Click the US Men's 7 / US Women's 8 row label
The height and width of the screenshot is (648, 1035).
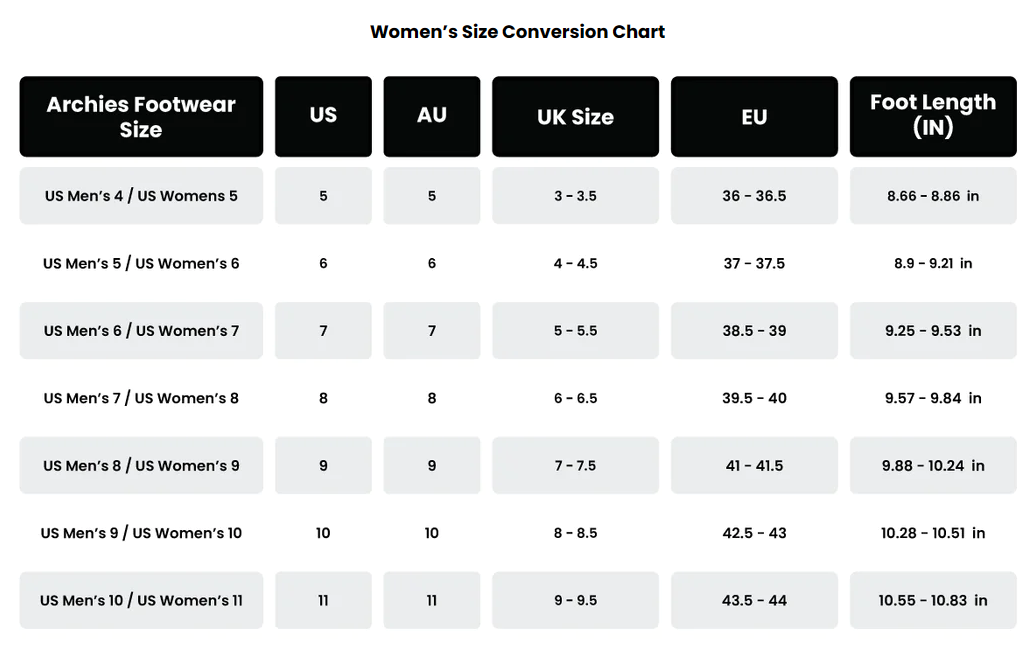pos(141,398)
